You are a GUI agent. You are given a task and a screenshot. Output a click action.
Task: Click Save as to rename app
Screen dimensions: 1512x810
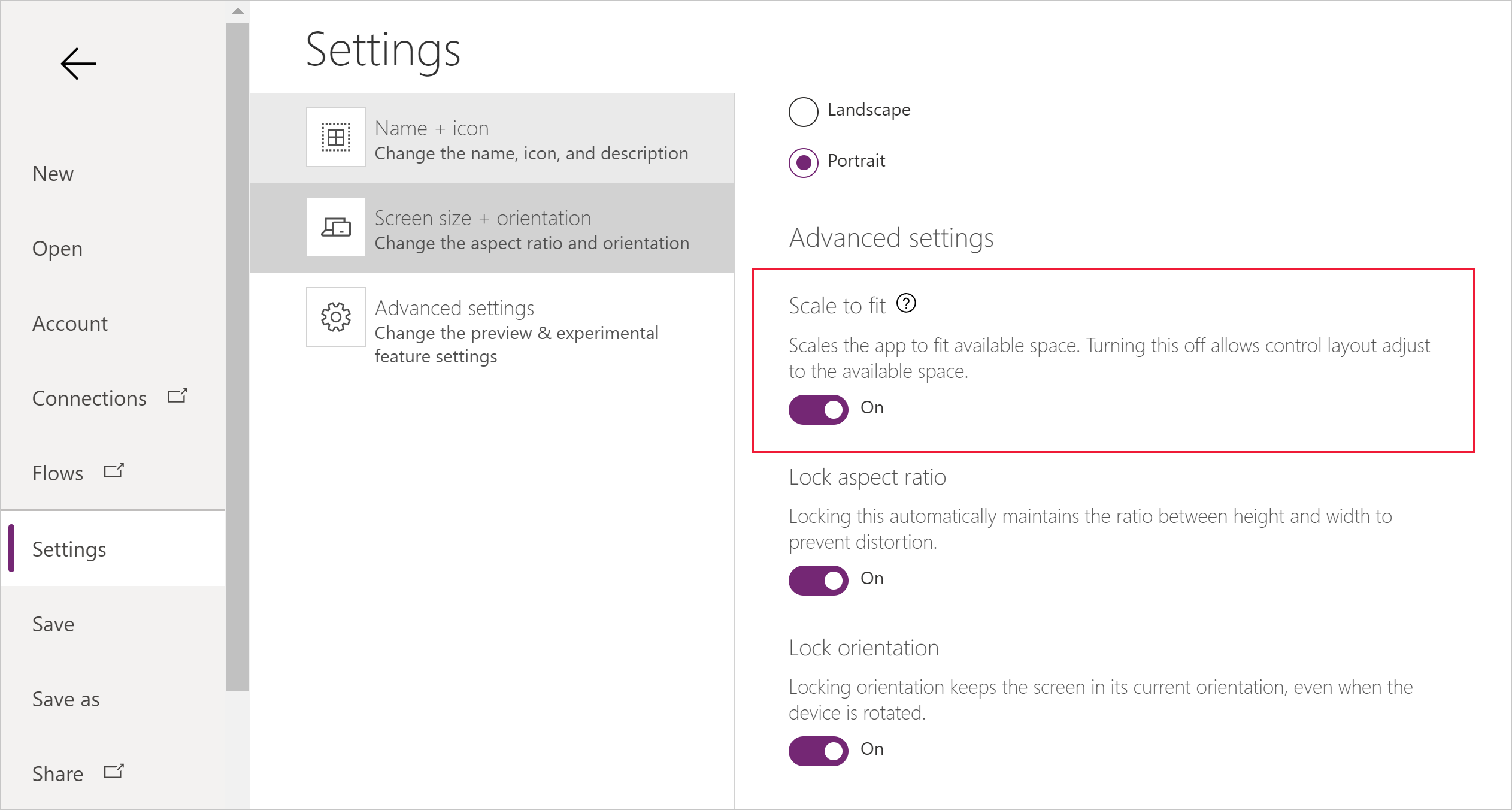[66, 698]
